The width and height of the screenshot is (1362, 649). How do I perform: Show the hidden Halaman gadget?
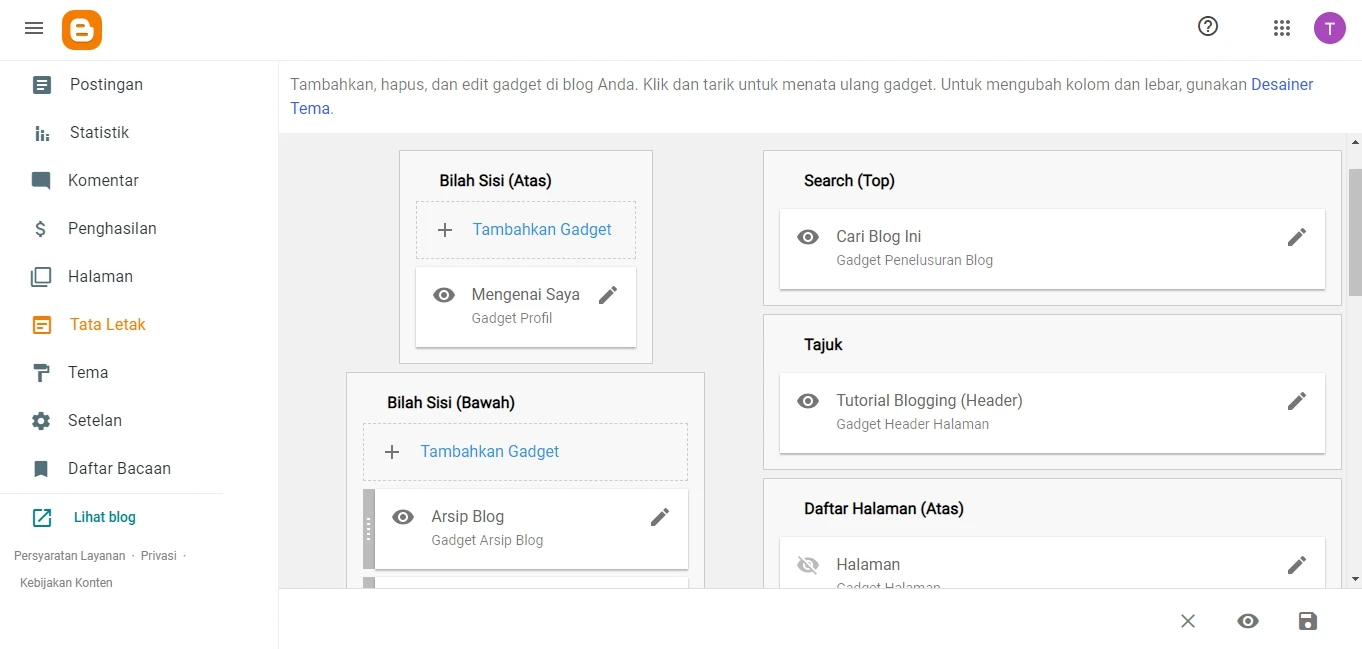click(808, 565)
